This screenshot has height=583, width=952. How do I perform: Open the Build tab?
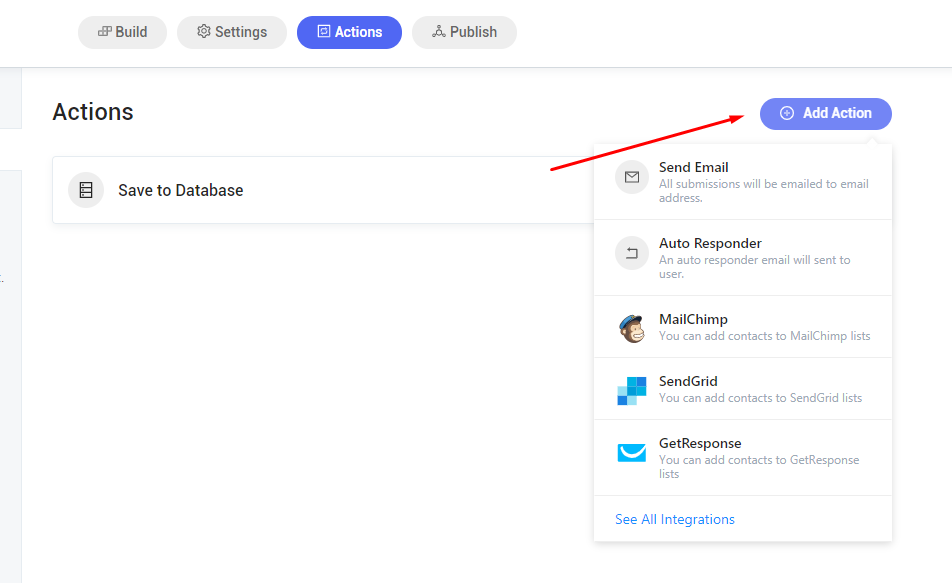[122, 32]
